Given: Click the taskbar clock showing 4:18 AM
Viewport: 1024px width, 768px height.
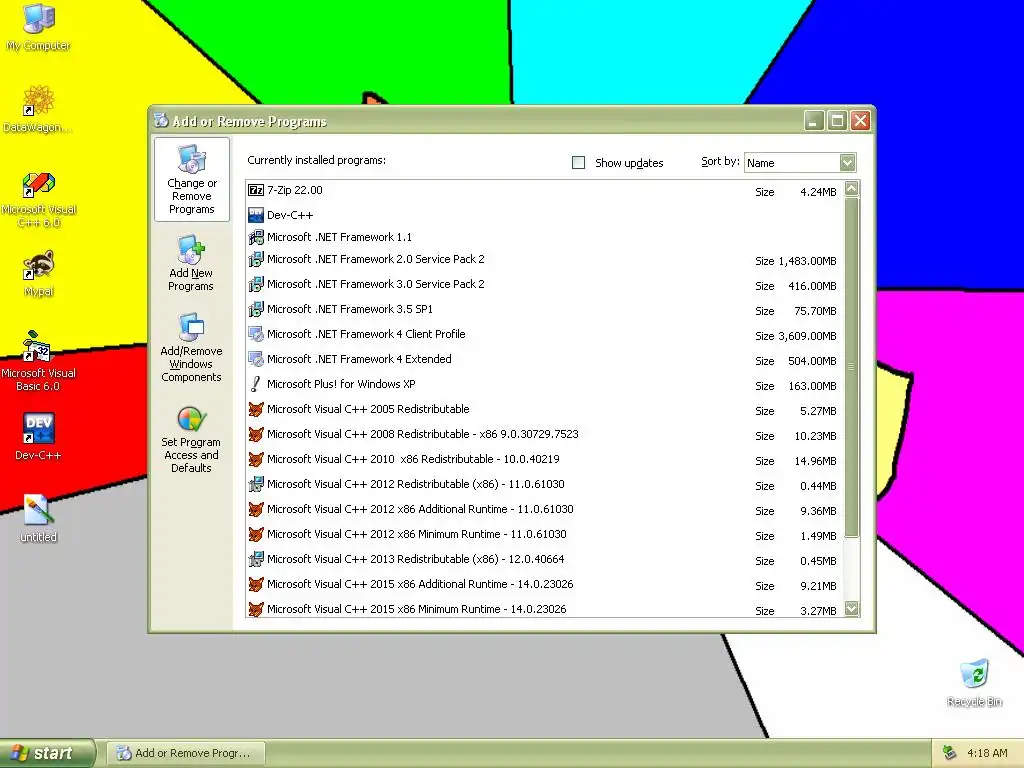Looking at the screenshot, I should pos(987,753).
